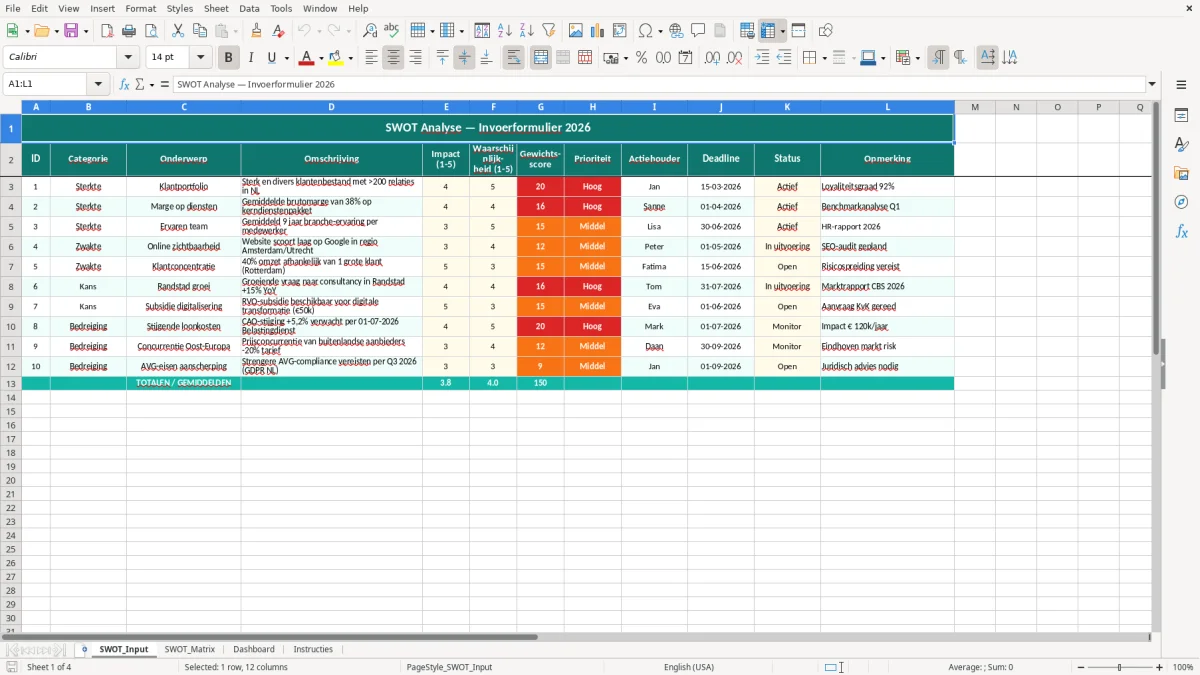Click the zoom out minus button
The image size is (1200, 675).
tap(1080, 667)
